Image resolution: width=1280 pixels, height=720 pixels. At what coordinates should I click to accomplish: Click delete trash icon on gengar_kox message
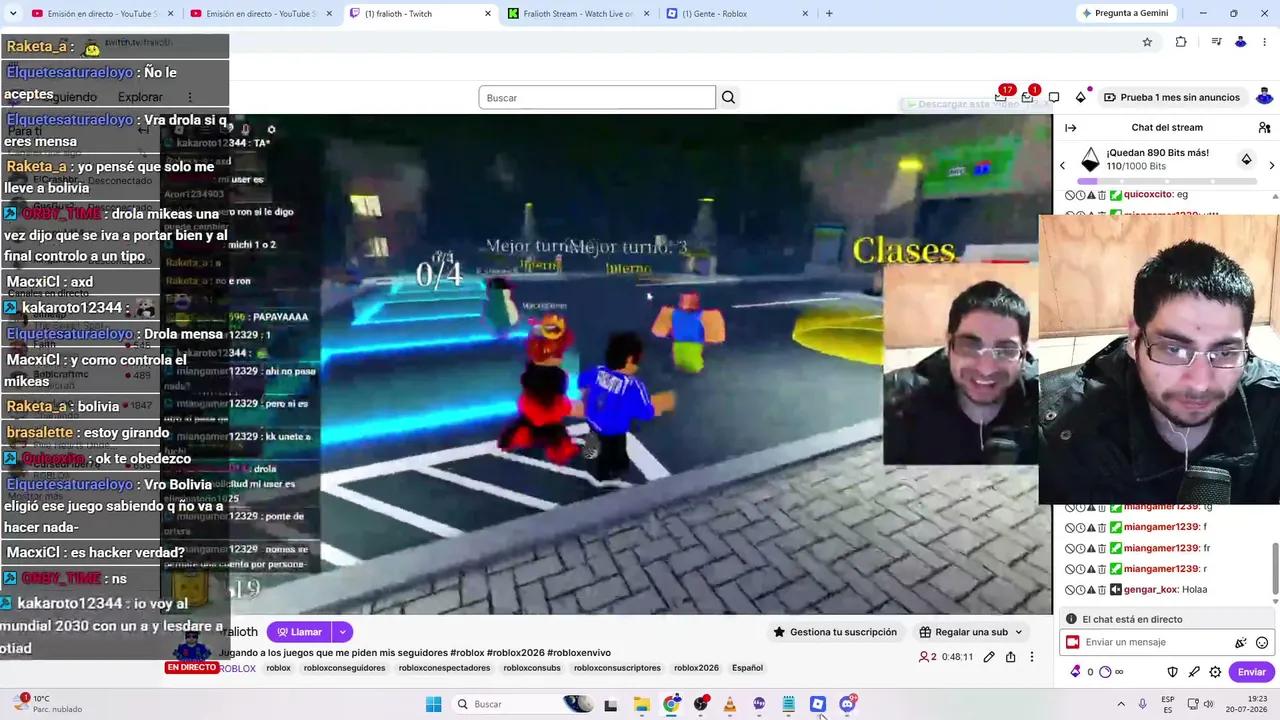click(x=1102, y=590)
